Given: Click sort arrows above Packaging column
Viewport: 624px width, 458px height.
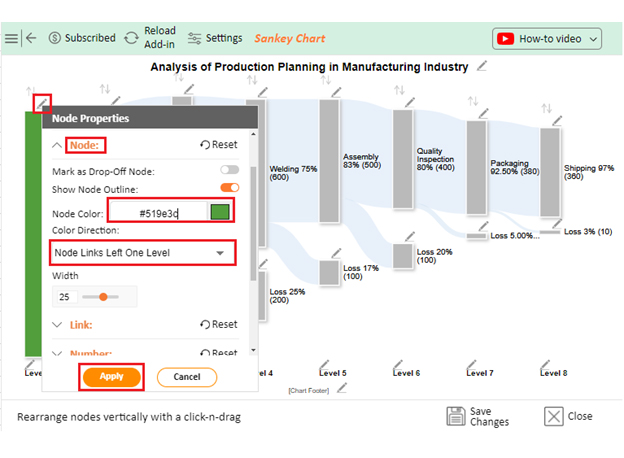Looking at the screenshot, I should point(473,101).
